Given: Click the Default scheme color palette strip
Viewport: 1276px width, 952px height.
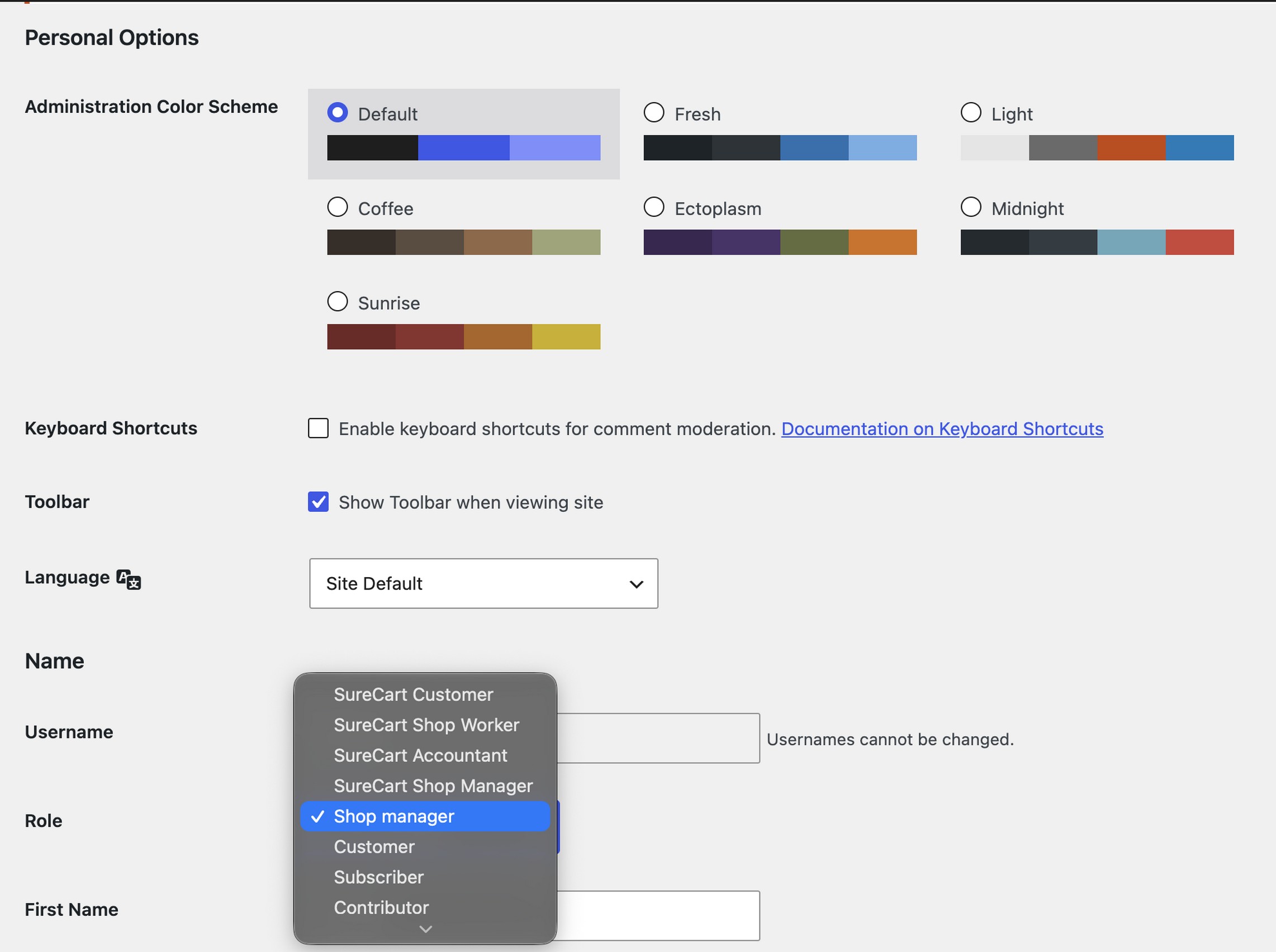Looking at the screenshot, I should click(463, 148).
